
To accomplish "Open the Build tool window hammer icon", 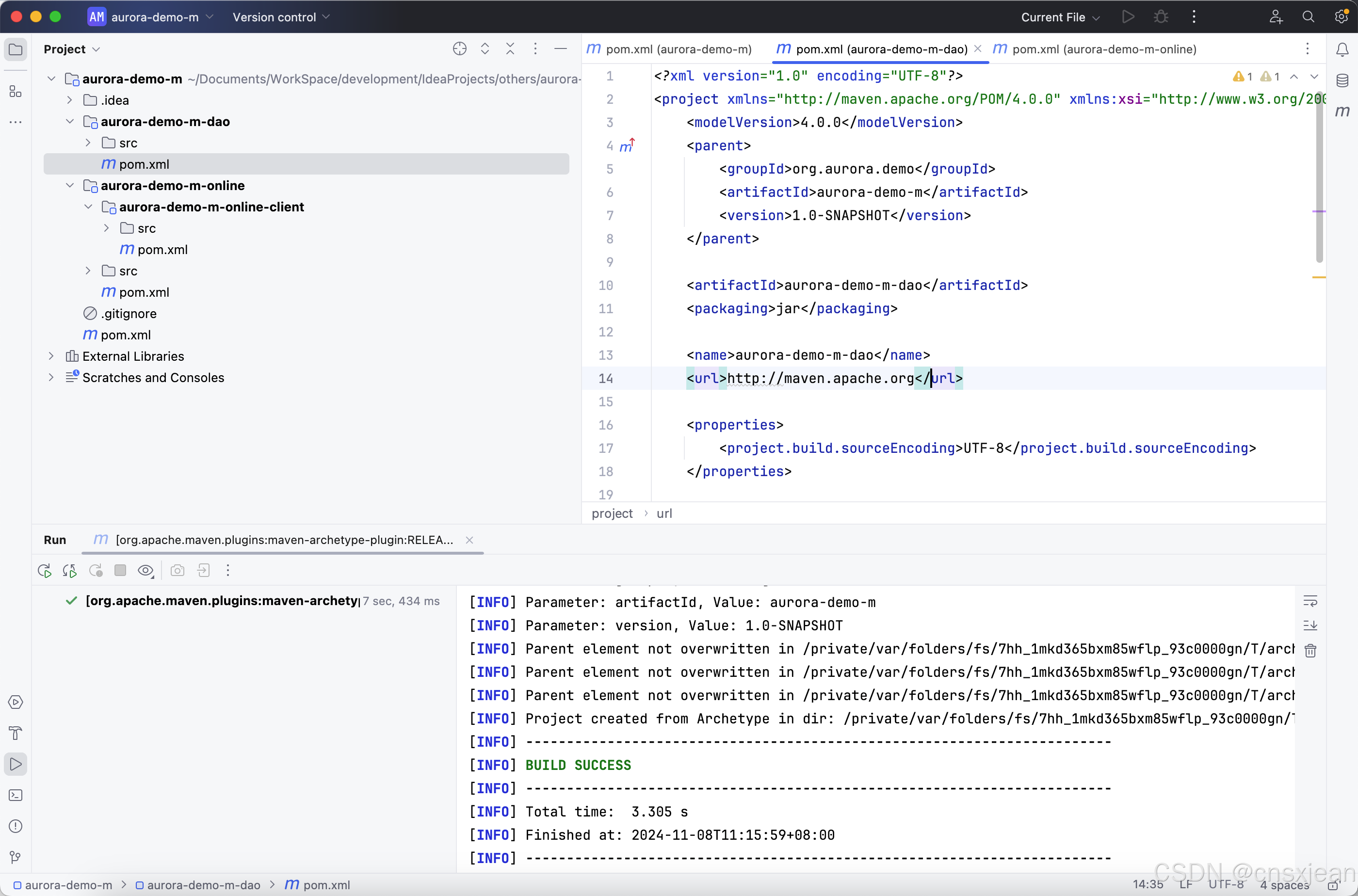I will click(x=16, y=733).
